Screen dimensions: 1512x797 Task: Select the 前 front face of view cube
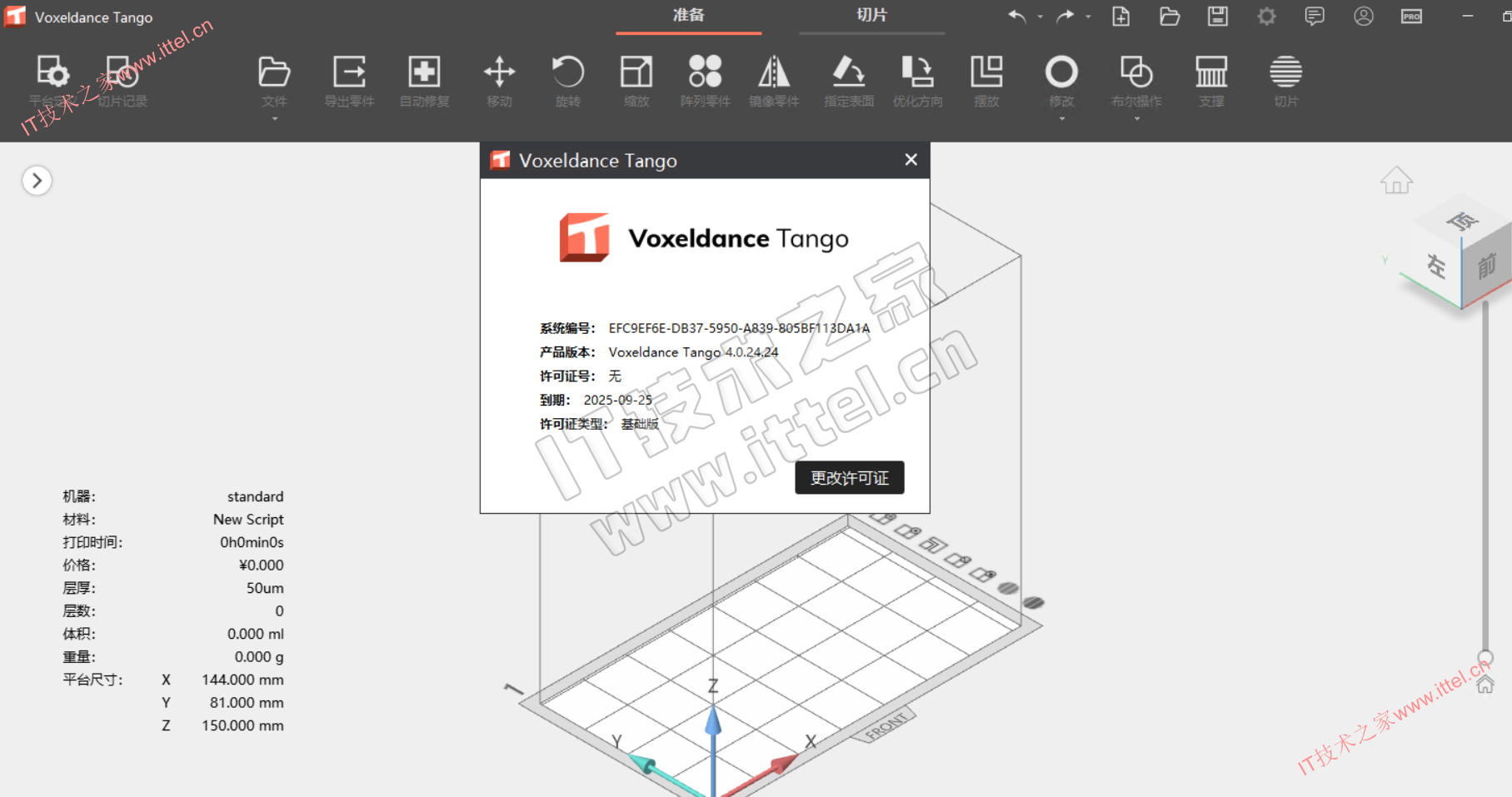coord(1486,266)
